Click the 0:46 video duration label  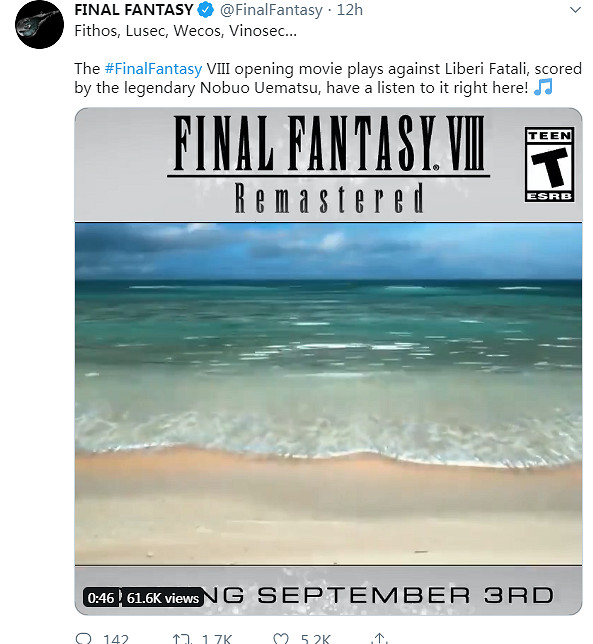pos(101,598)
